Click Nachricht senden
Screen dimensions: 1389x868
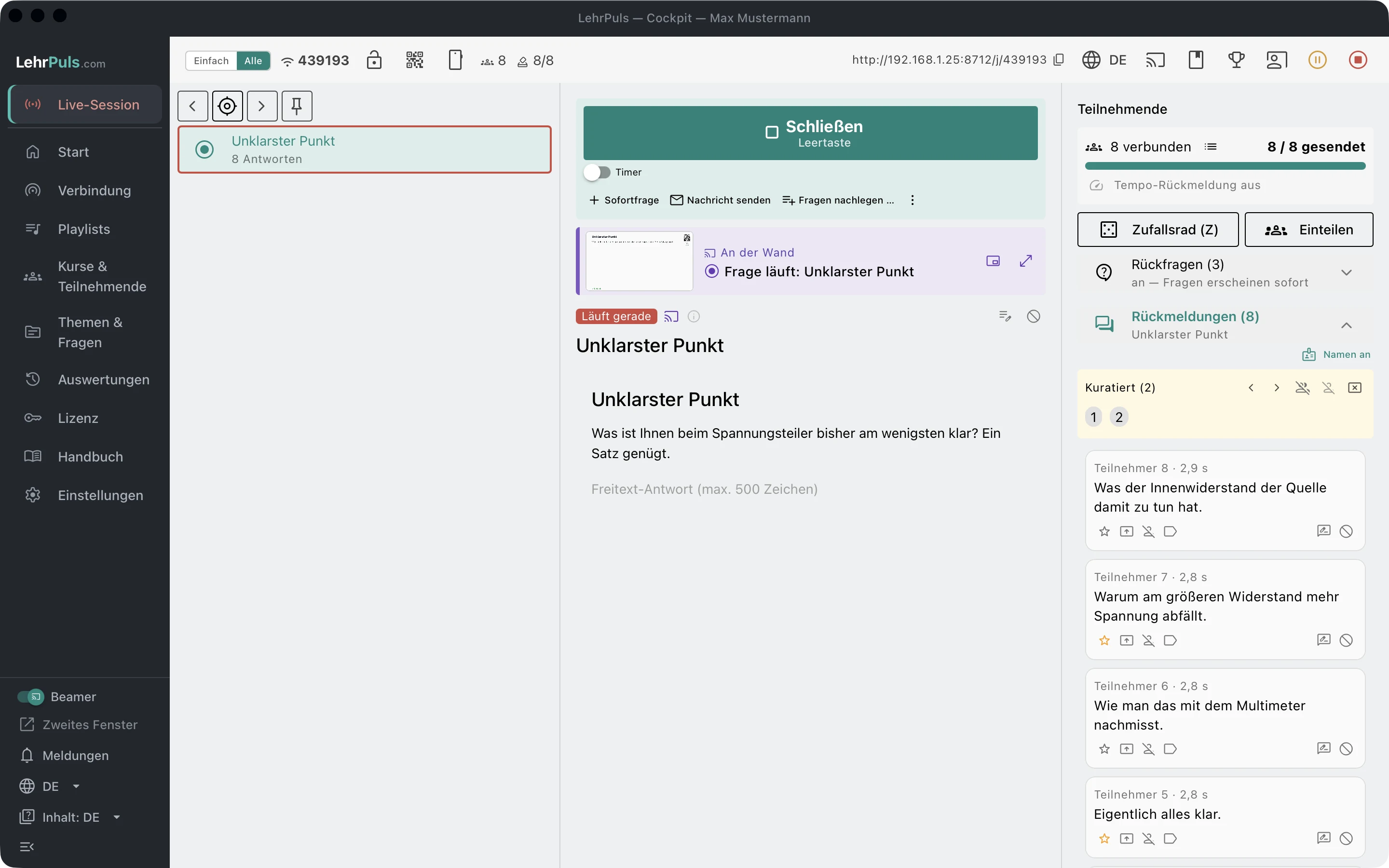pyautogui.click(x=721, y=200)
